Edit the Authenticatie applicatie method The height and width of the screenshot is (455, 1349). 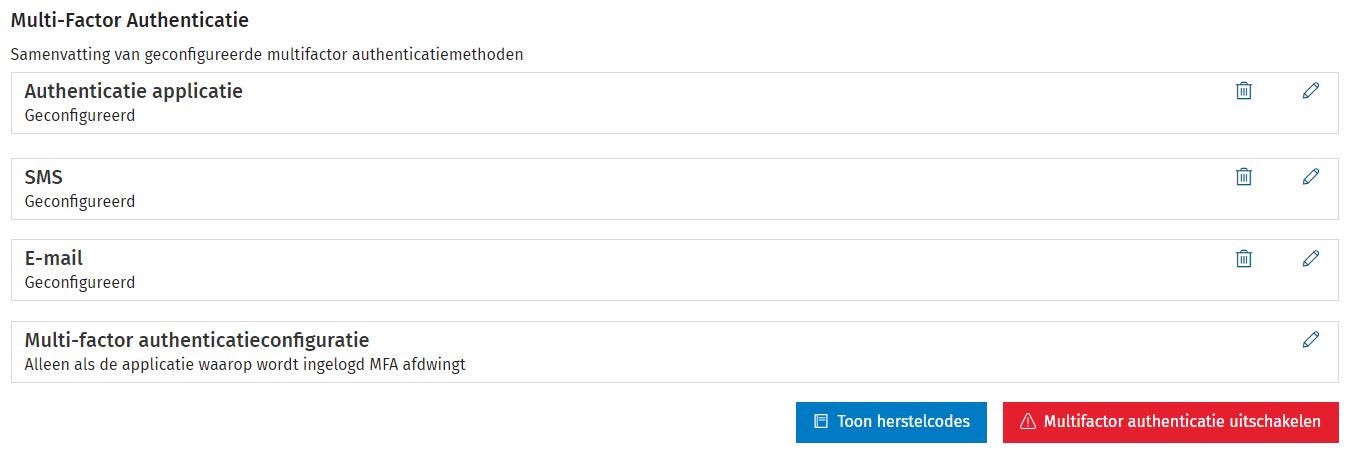click(1311, 91)
